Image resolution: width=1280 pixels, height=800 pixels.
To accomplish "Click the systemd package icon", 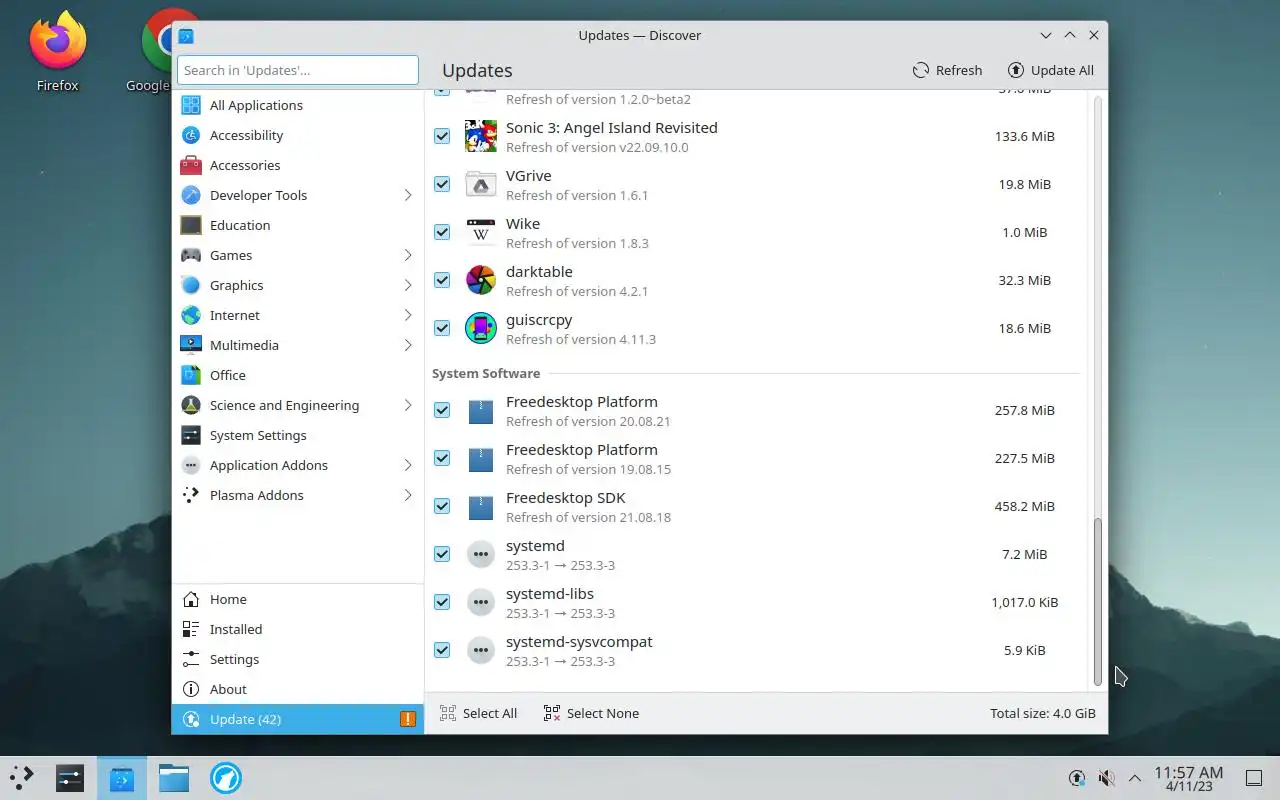I will coord(481,554).
